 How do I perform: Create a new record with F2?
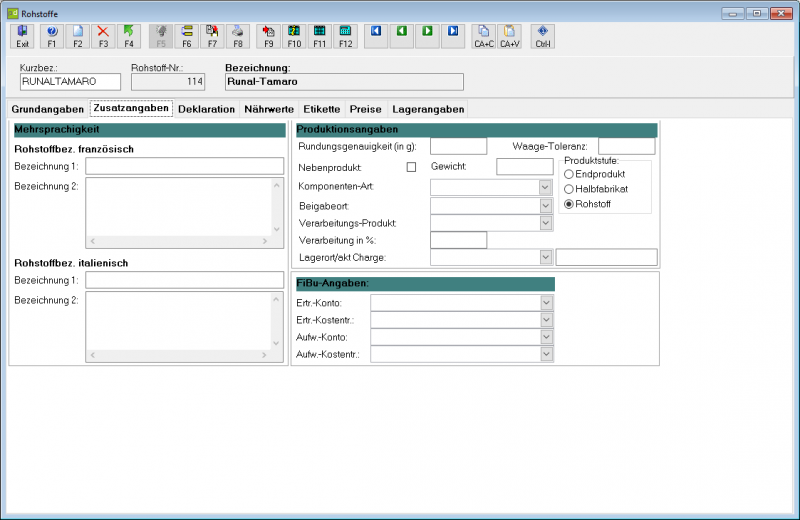[x=78, y=37]
